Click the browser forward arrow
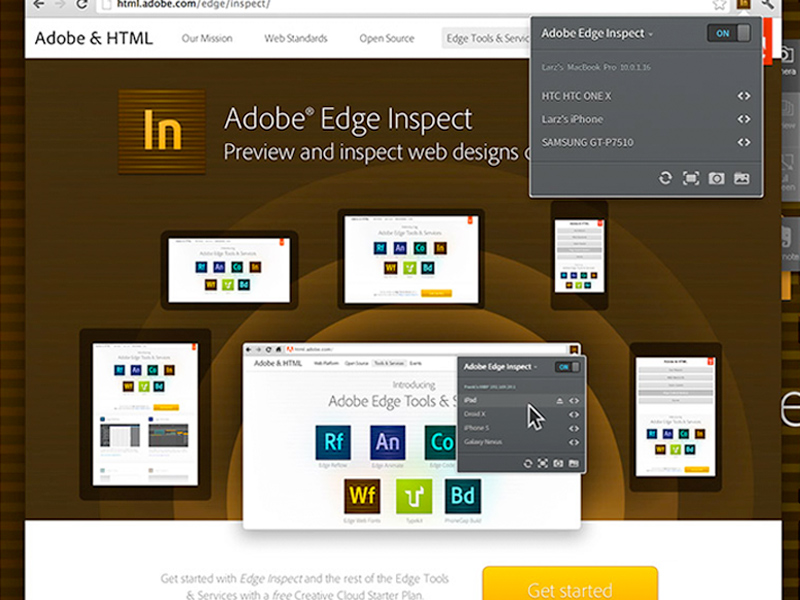800x600 pixels. [x=60, y=4]
